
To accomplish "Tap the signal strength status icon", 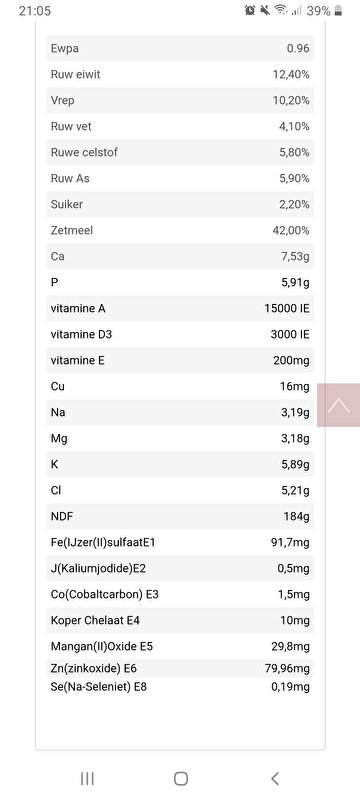I will click(x=296, y=10).
